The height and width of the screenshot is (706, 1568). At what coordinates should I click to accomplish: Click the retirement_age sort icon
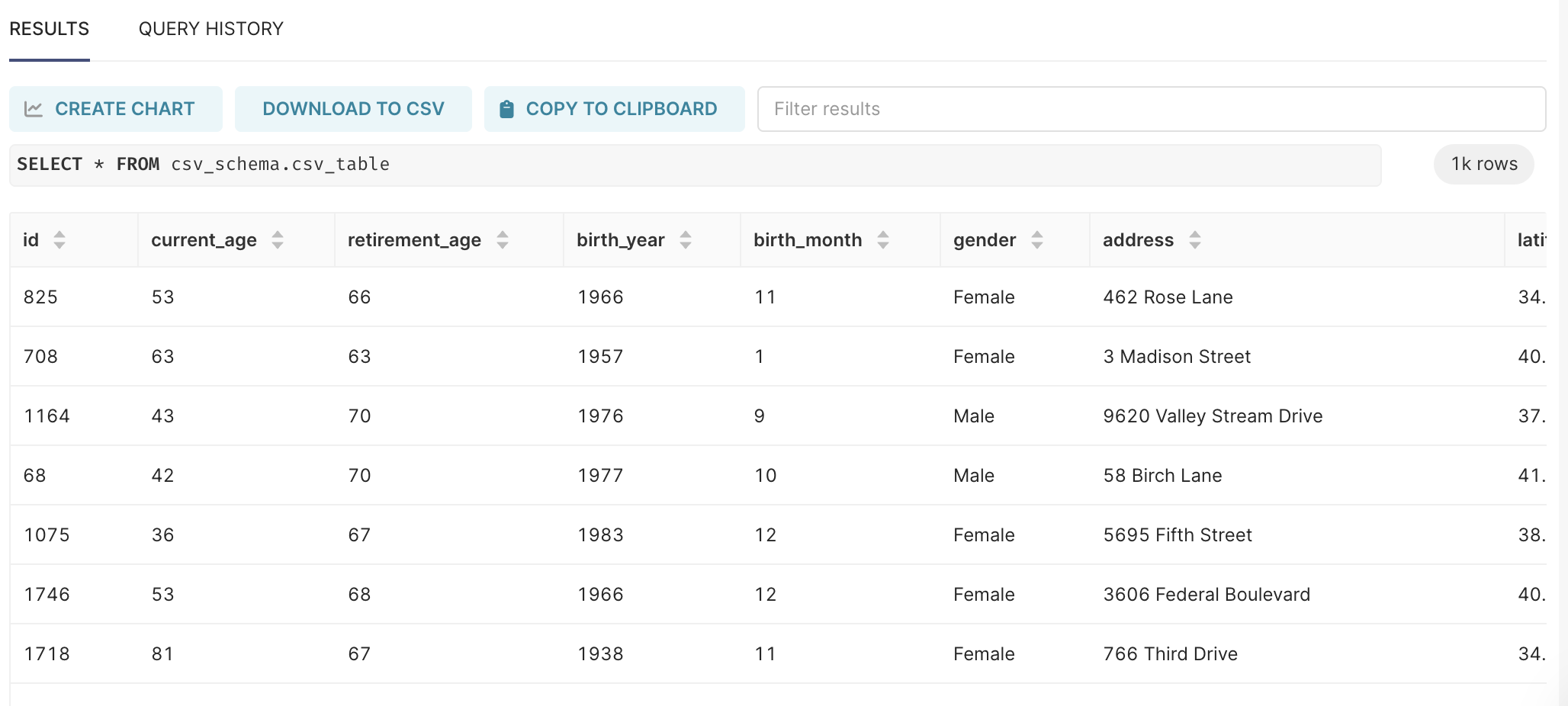pyautogui.click(x=503, y=239)
